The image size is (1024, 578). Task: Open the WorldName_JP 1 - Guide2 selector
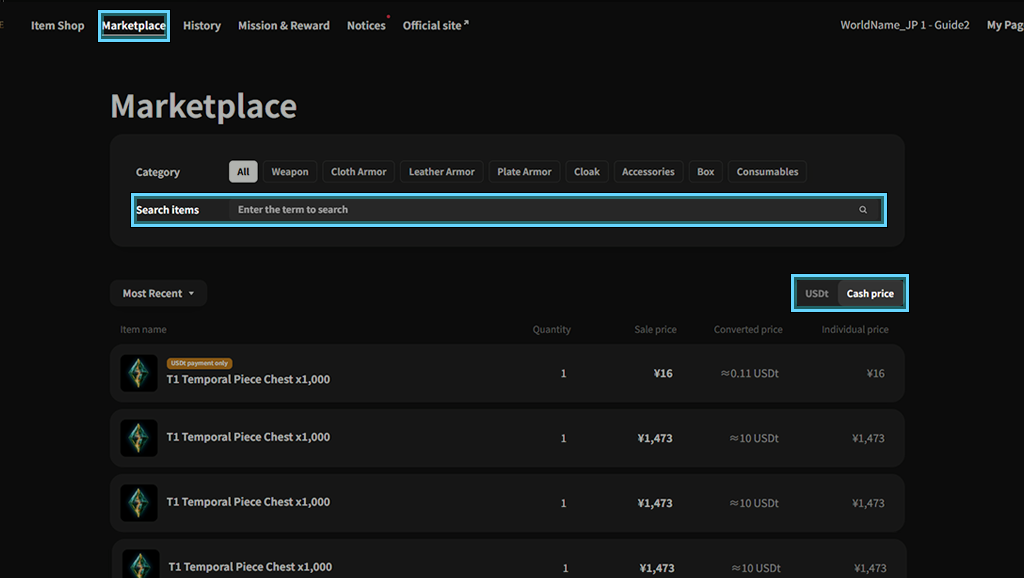904,26
